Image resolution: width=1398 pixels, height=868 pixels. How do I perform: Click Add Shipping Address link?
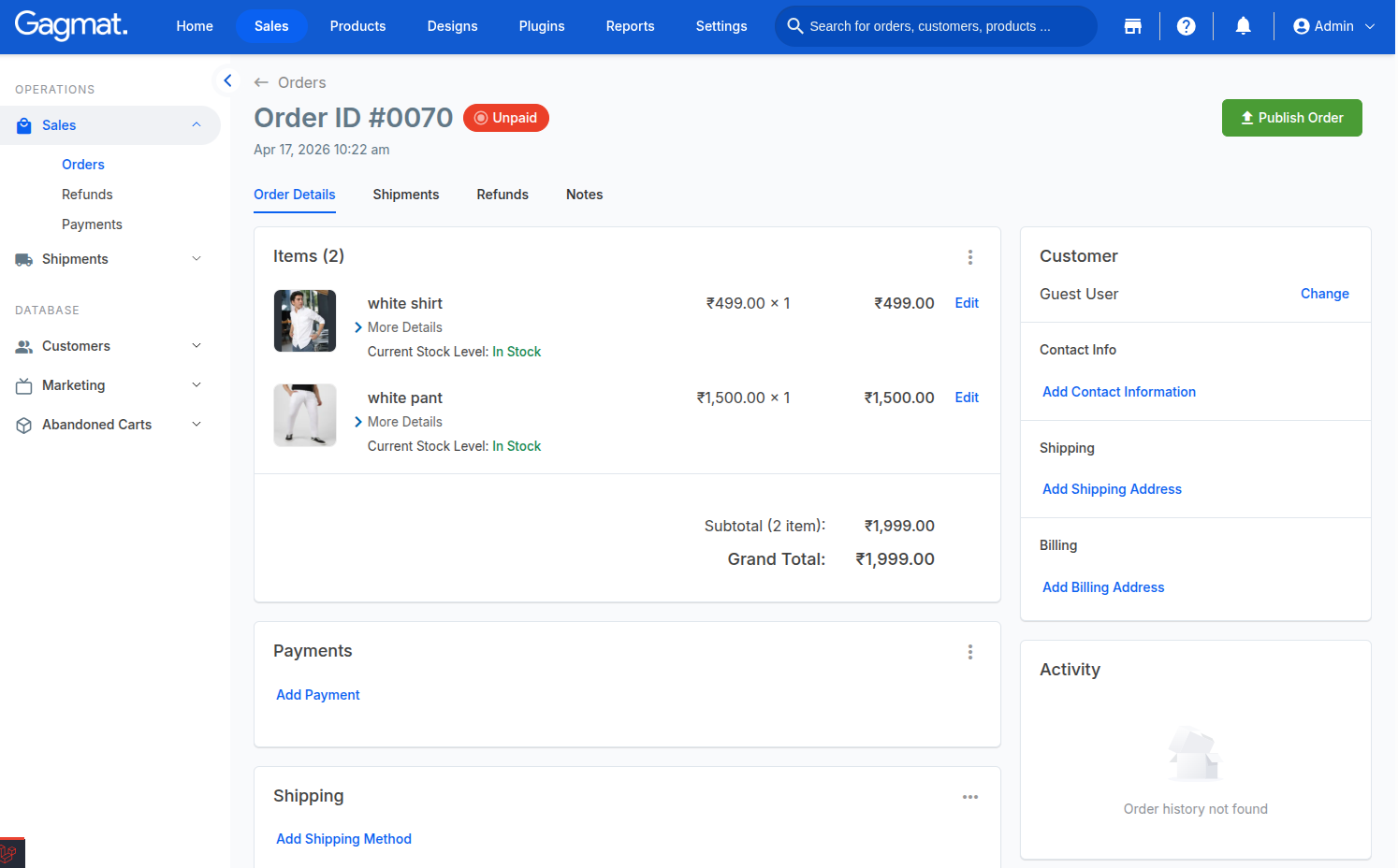click(1112, 489)
